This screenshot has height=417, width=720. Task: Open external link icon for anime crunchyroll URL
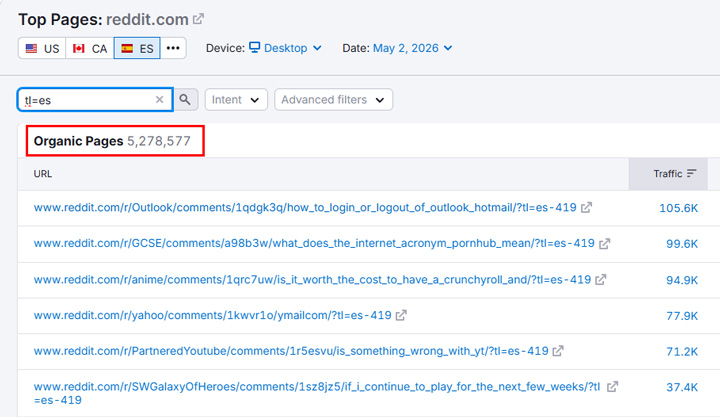pos(601,279)
